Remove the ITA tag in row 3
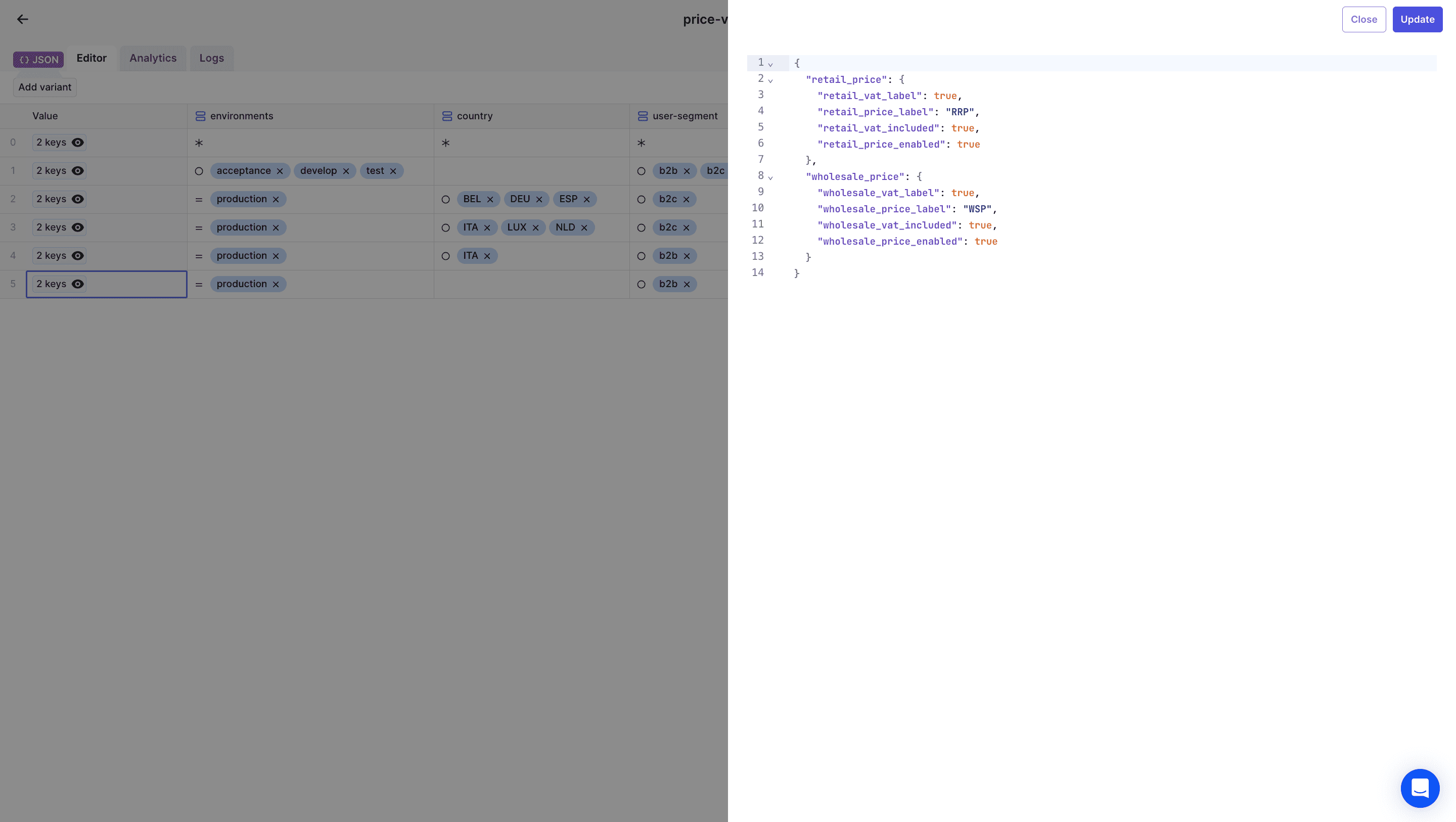Screen dimensions: 1456x822 coord(487,228)
